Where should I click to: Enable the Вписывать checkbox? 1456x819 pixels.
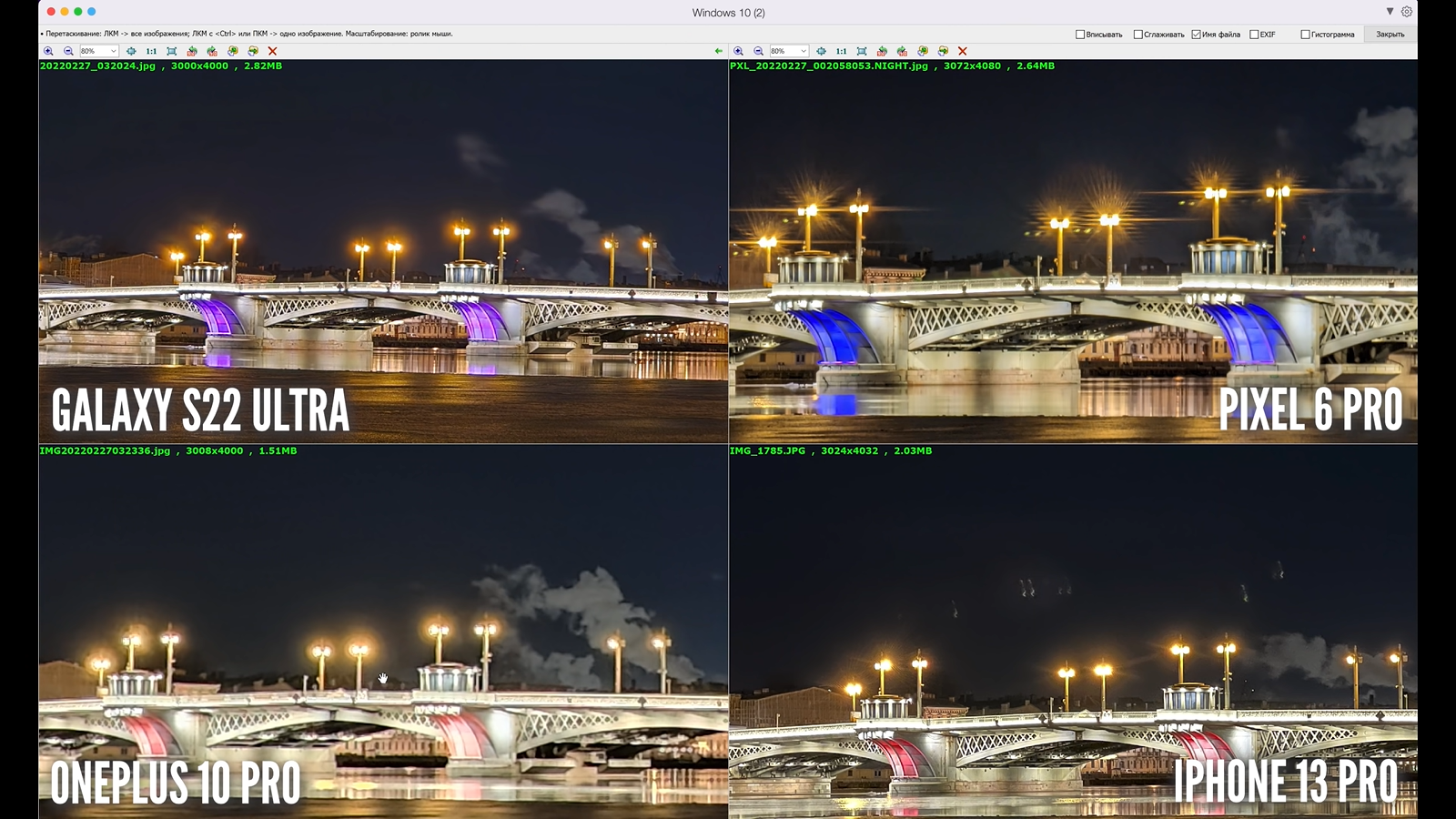click(1080, 35)
